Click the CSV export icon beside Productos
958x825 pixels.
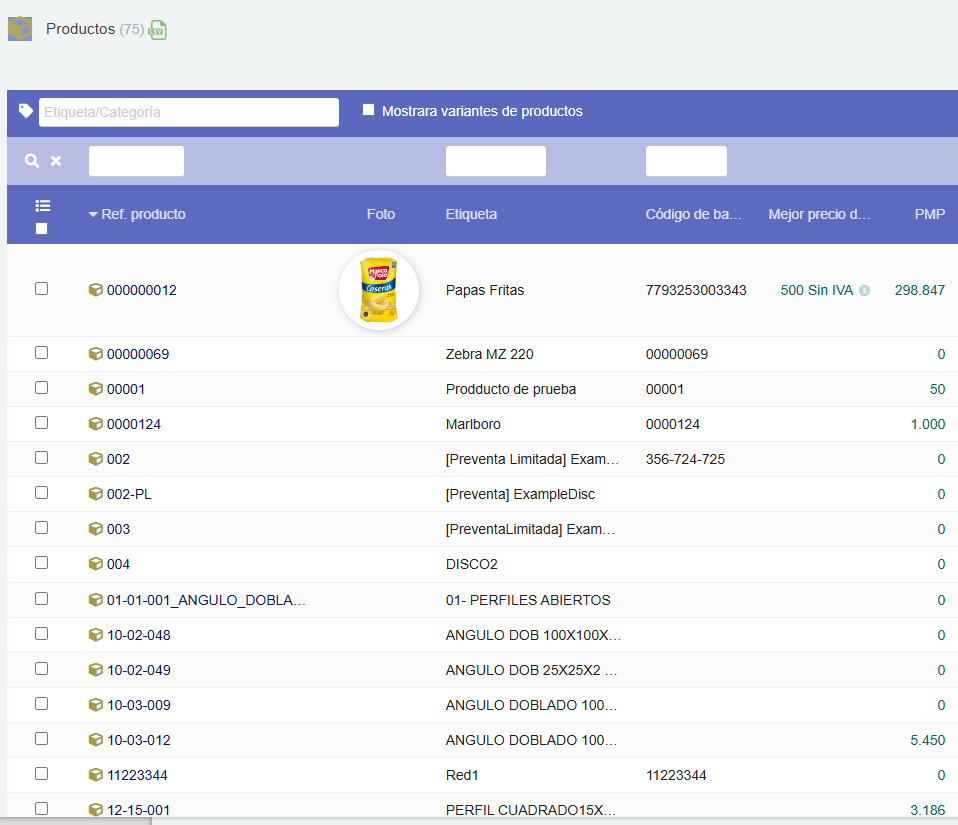point(157,30)
